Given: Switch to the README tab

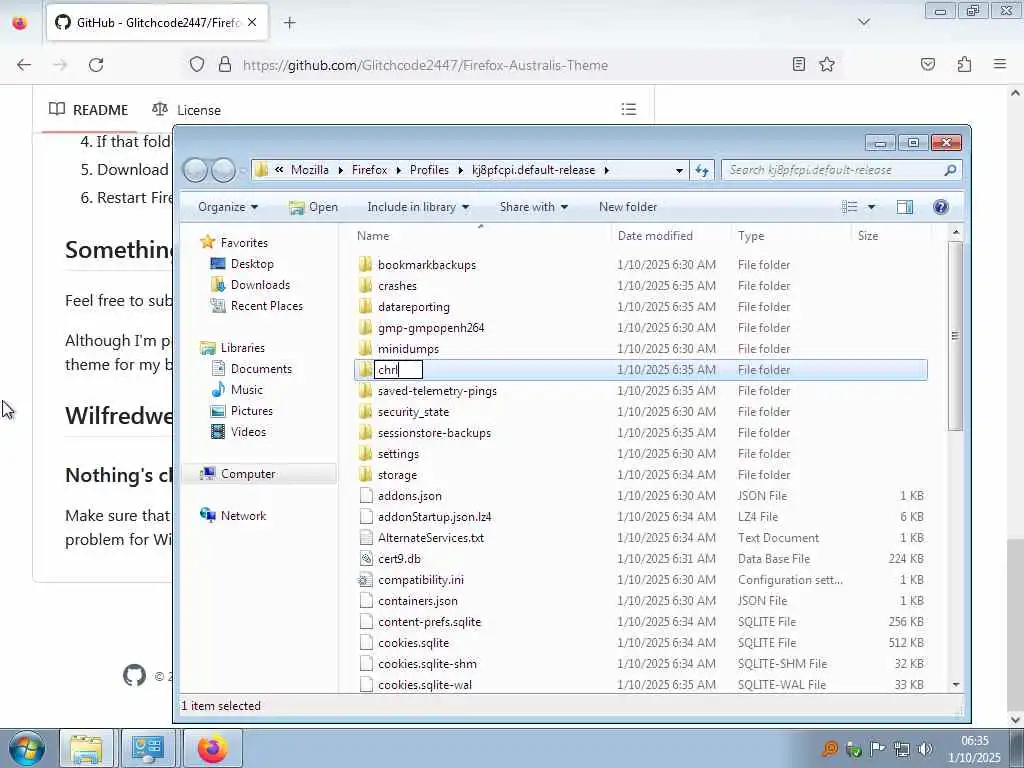Looking at the screenshot, I should 89,110.
